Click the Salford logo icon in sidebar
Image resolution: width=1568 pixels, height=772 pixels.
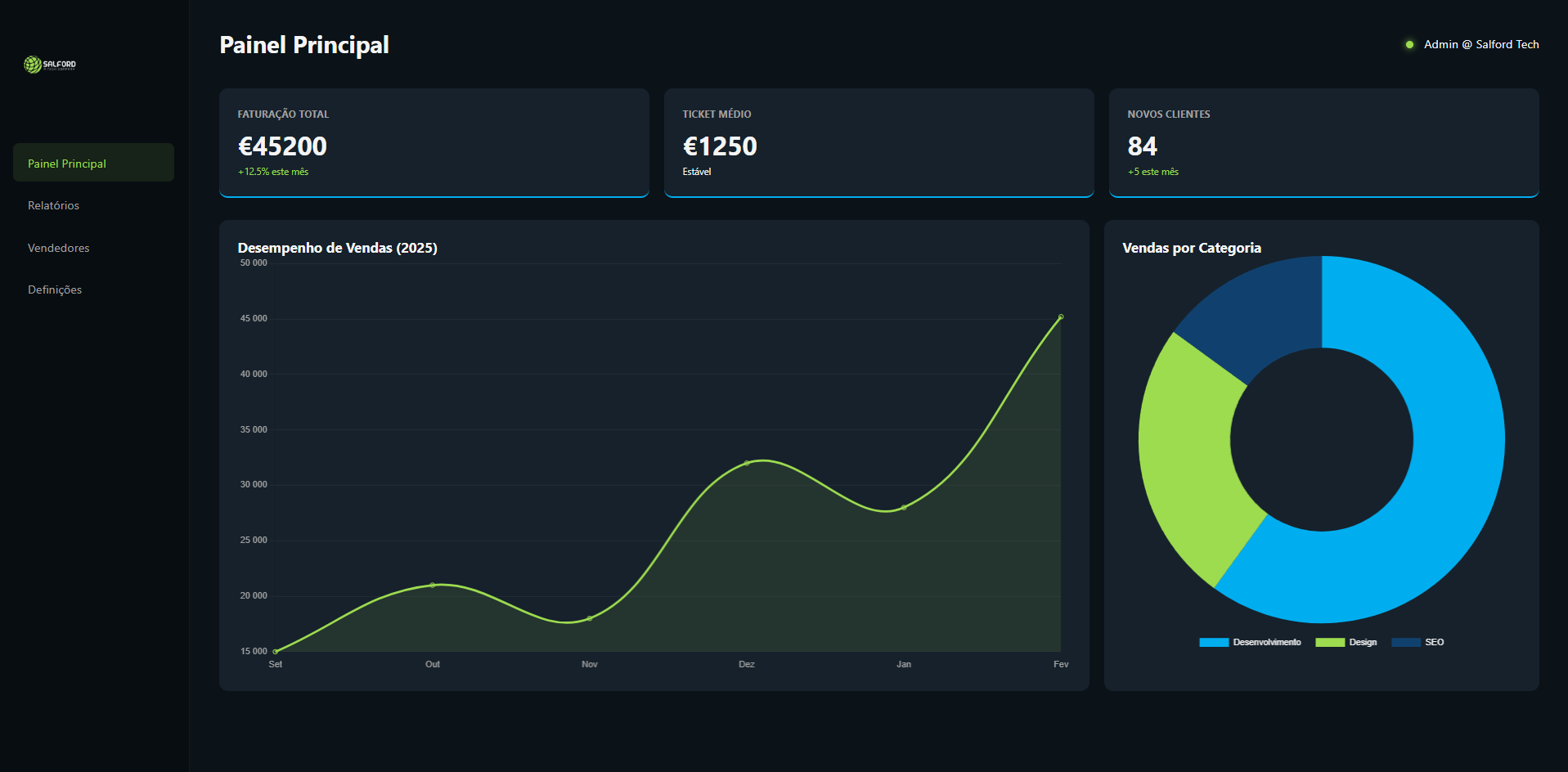click(x=33, y=65)
